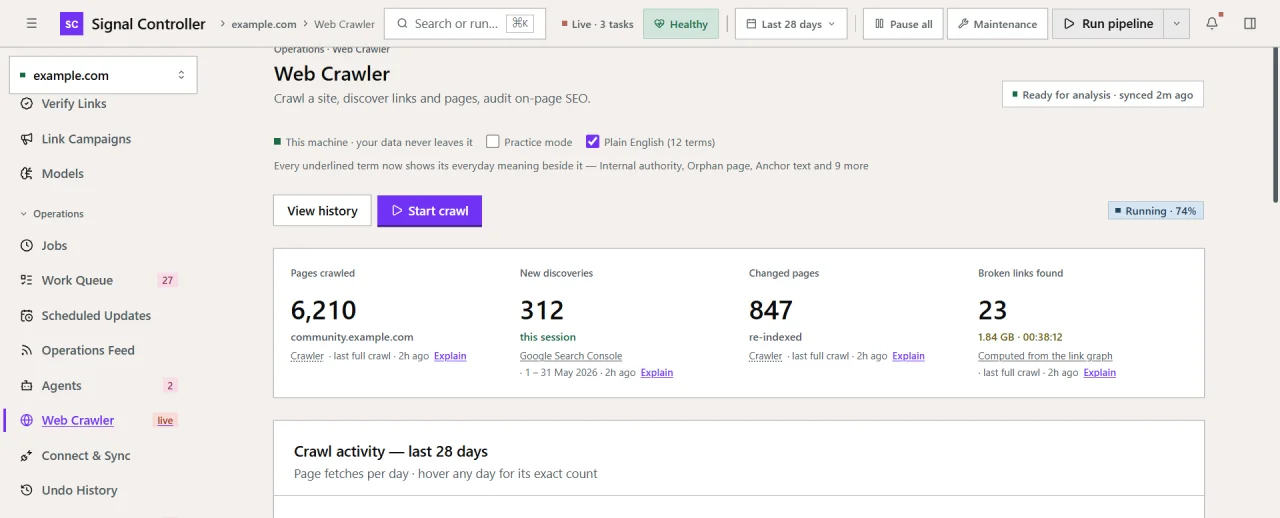The width and height of the screenshot is (1280, 518).
Task: Click the 27 count beside Work Queue
Action: [x=168, y=281]
